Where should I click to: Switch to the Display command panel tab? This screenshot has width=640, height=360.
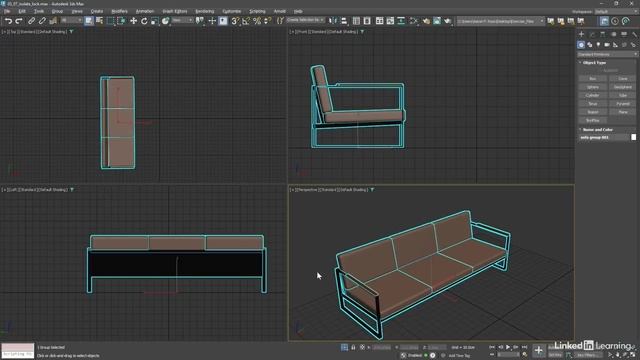pos(624,34)
